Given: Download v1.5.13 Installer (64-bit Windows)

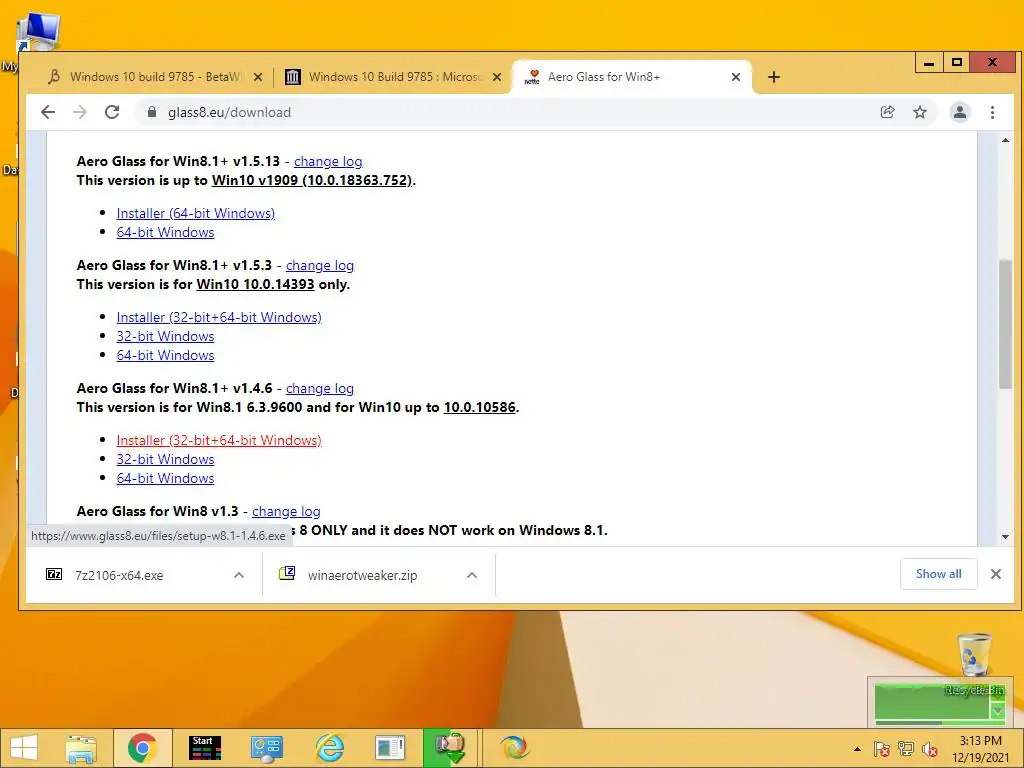Looking at the screenshot, I should pyautogui.click(x=196, y=214).
